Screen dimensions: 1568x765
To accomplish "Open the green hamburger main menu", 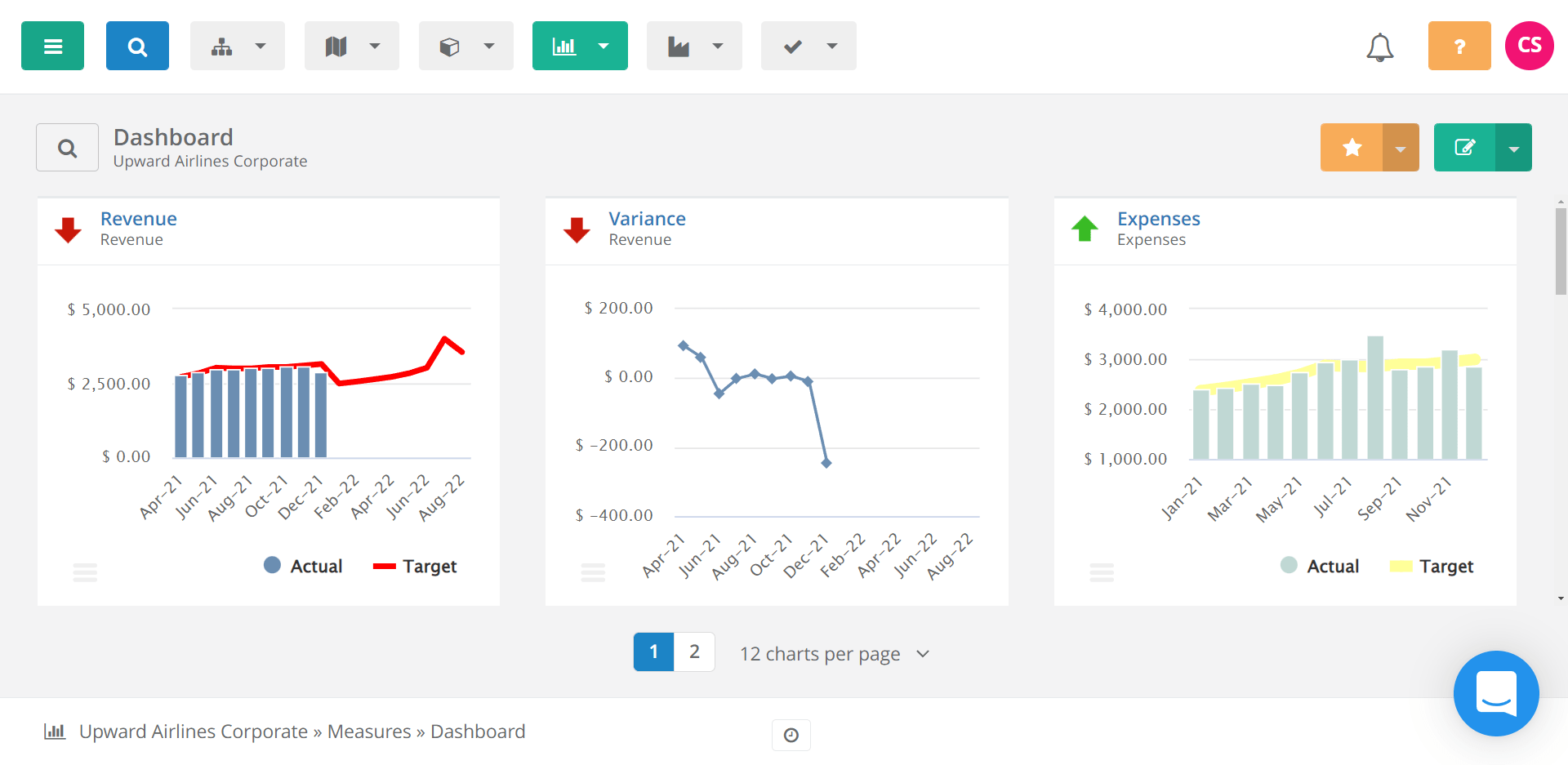I will 51,45.
